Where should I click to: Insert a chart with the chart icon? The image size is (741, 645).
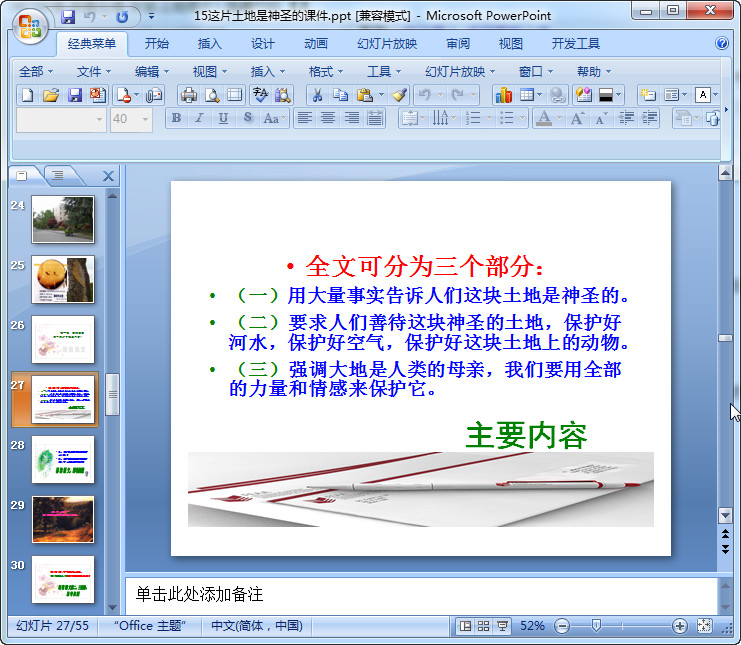coord(504,95)
